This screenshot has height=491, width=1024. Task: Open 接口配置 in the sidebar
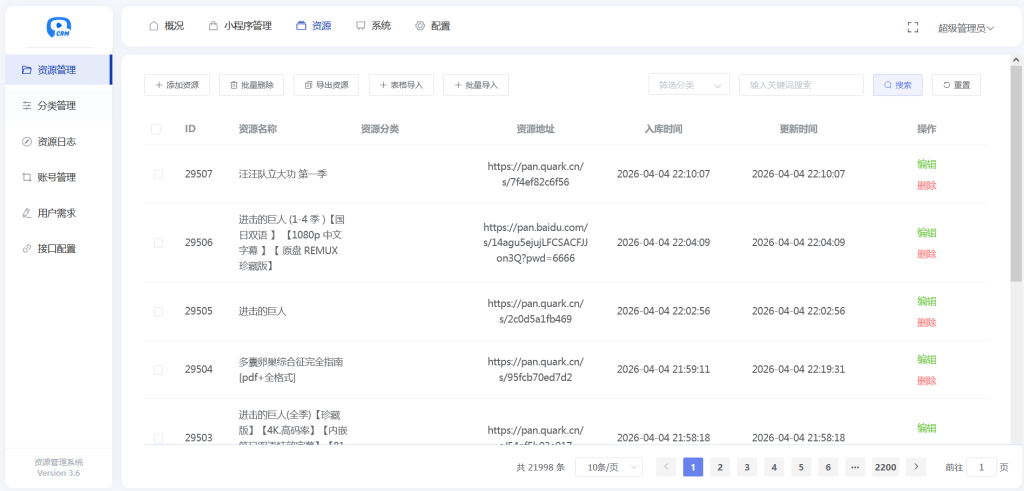click(58, 249)
